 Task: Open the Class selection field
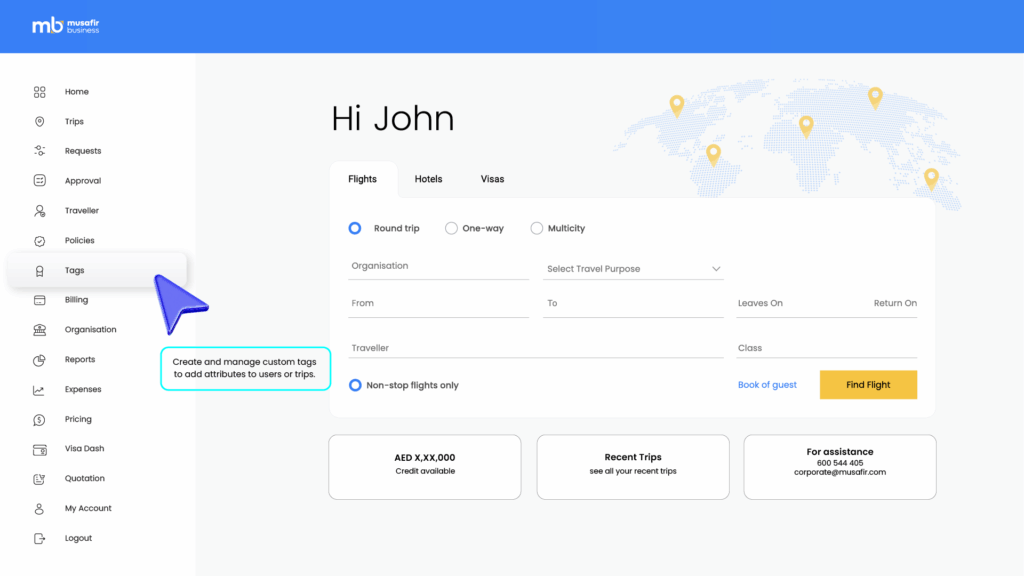pos(826,348)
